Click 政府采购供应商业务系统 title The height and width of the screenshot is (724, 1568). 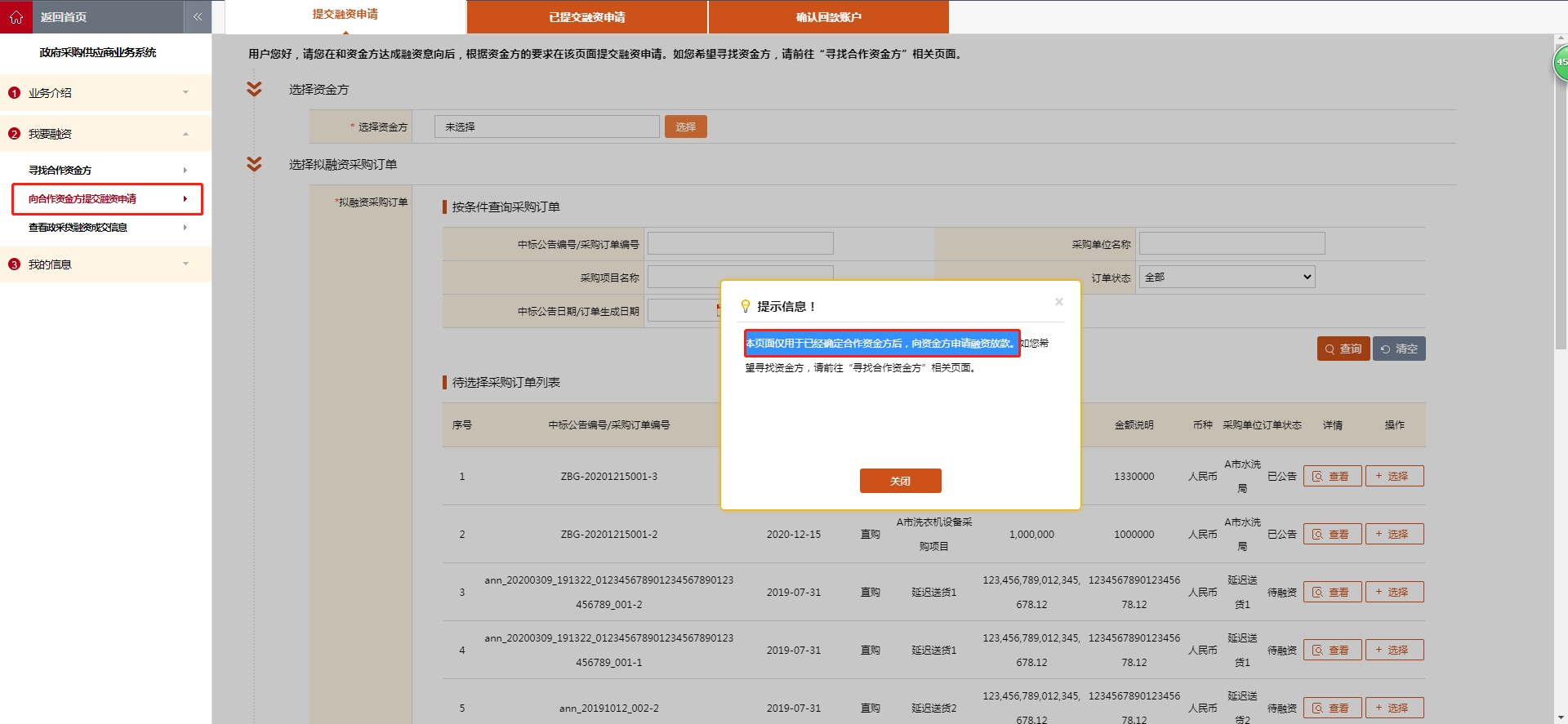[x=98, y=52]
